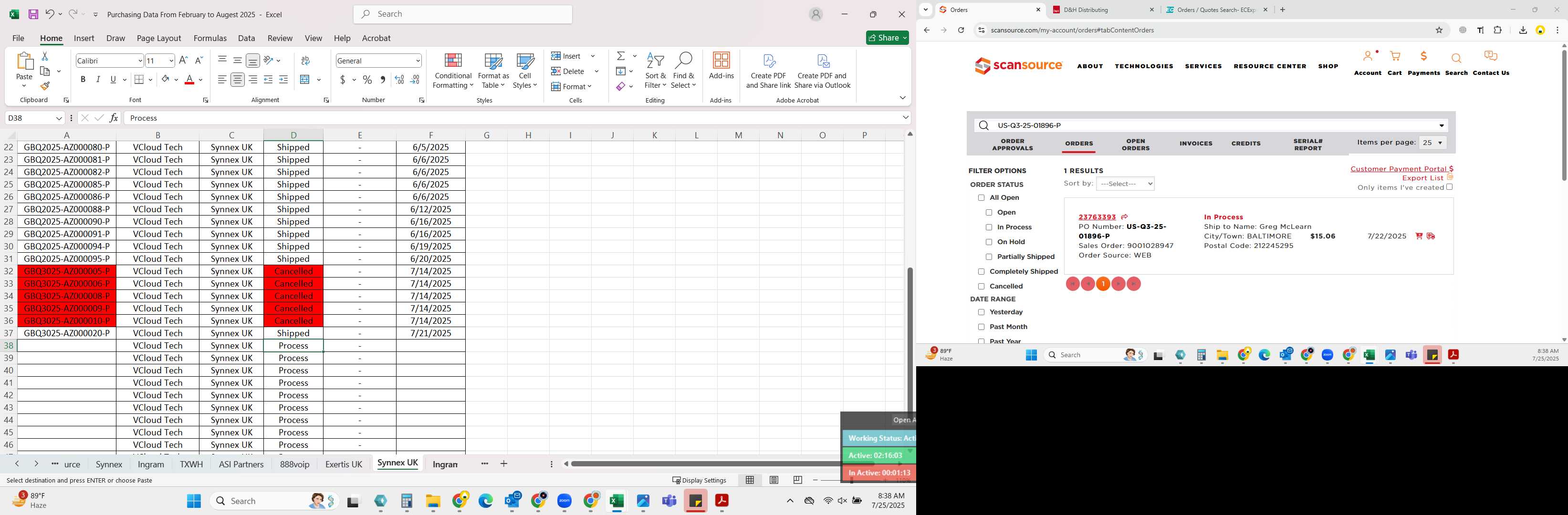This screenshot has width=1568, height=515.
Task: Check the Partially Shipped filter
Action: tap(989, 257)
